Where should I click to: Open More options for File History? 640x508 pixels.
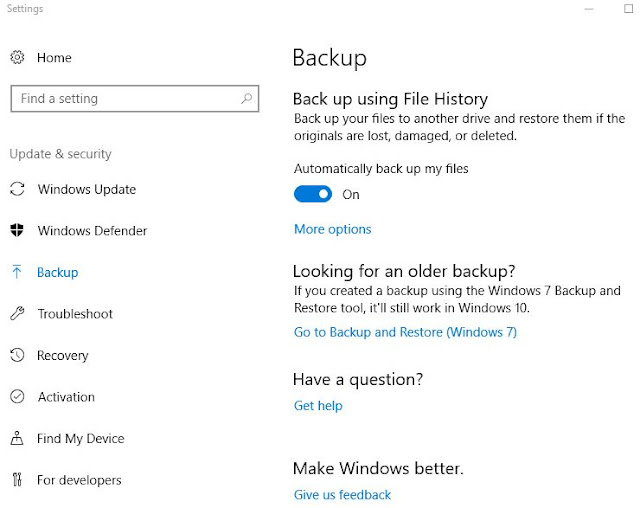333,229
